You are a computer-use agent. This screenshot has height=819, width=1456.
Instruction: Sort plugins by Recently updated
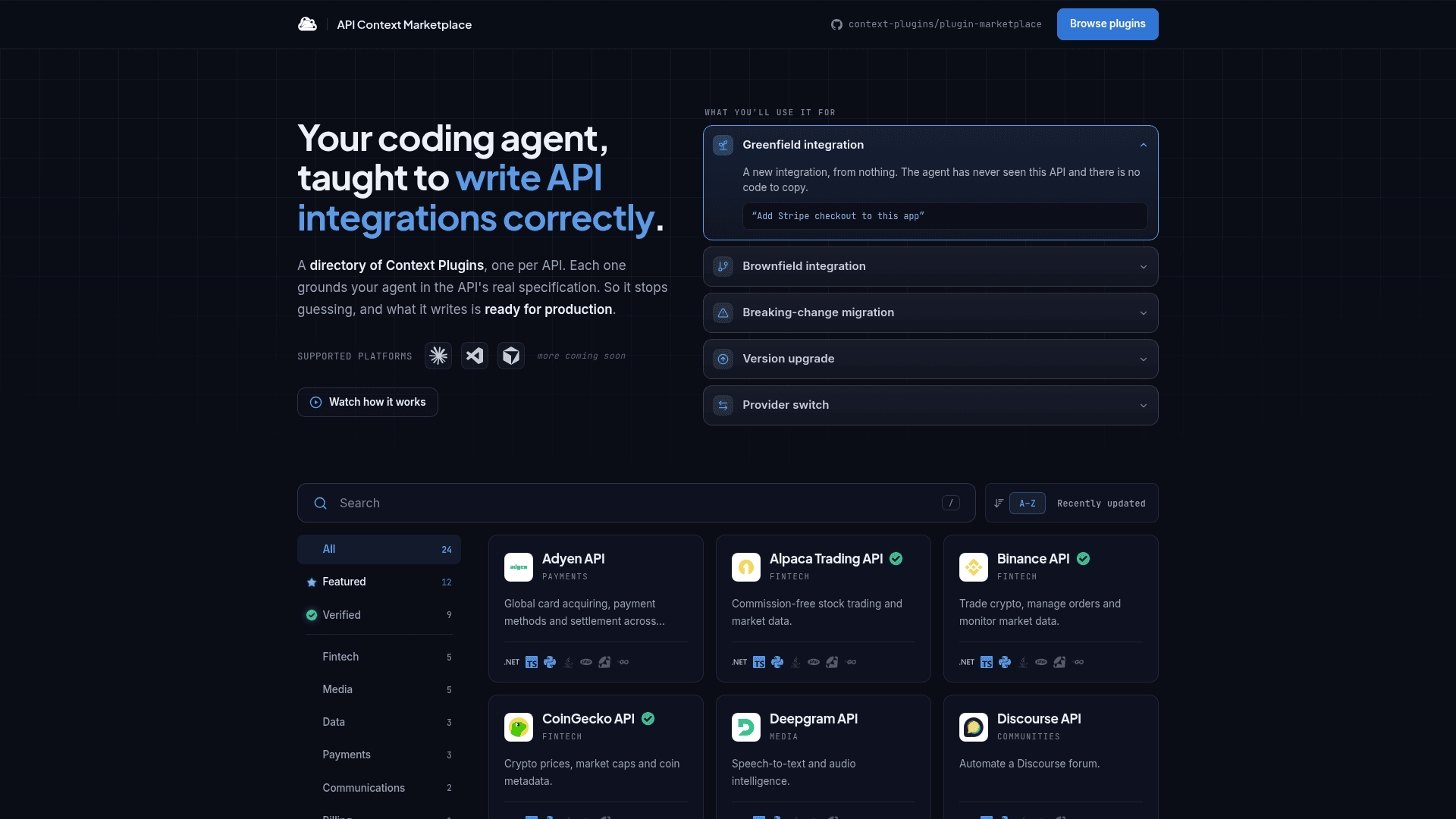pyautogui.click(x=1101, y=503)
